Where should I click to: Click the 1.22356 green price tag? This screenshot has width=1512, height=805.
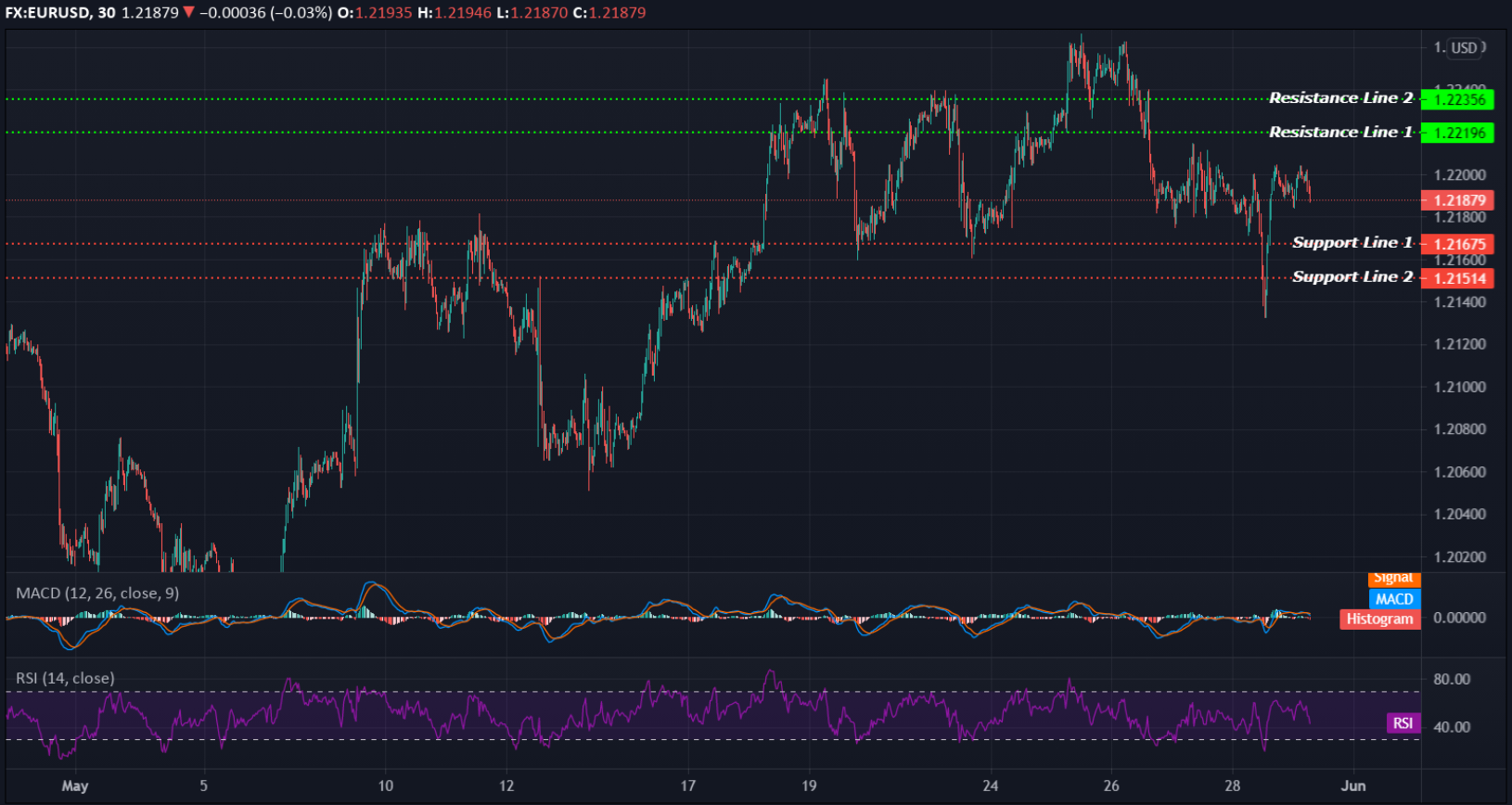pos(1458,99)
